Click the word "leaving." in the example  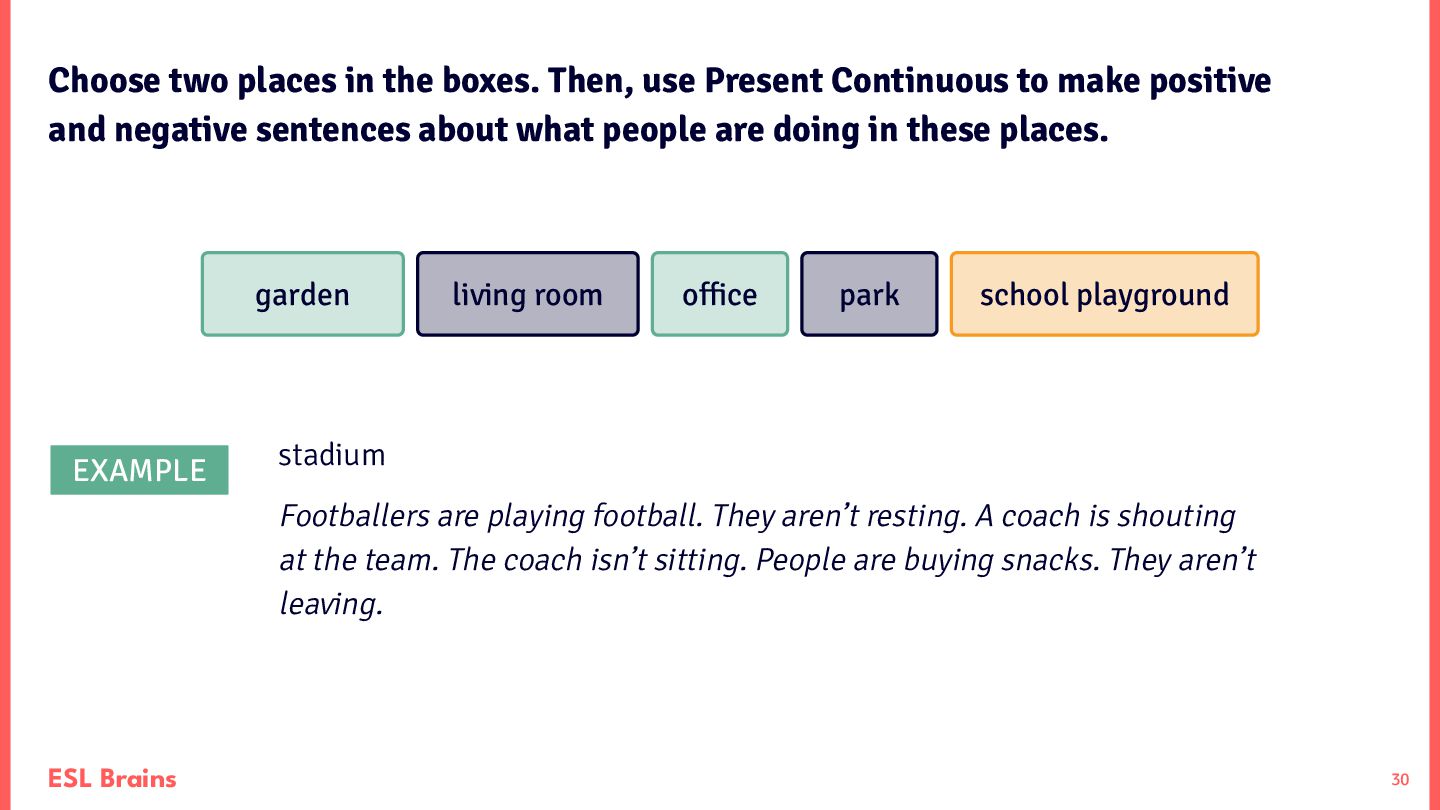pyautogui.click(x=331, y=604)
